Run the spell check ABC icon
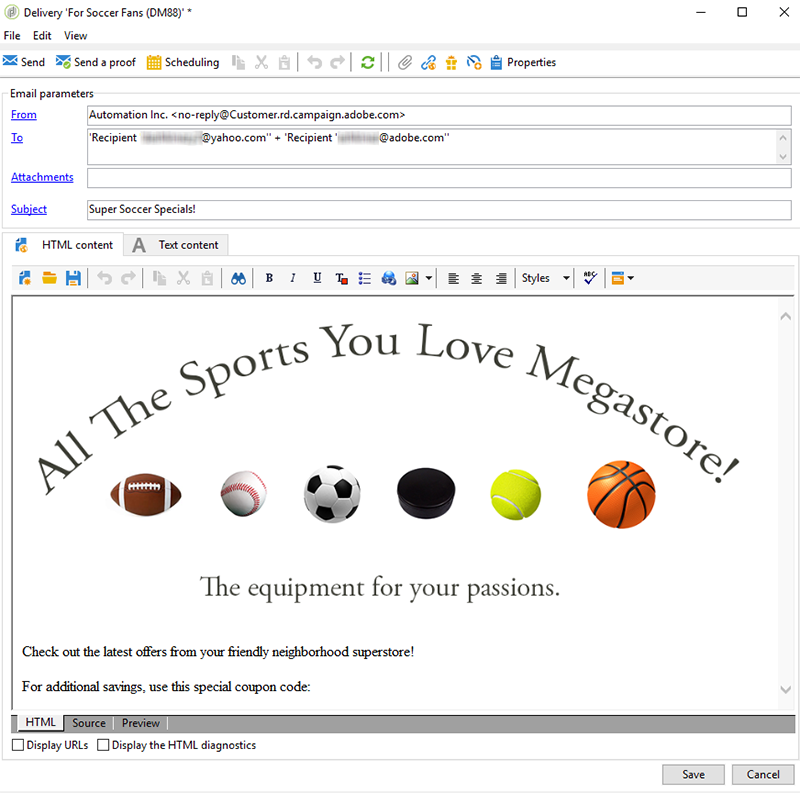The width and height of the screenshot is (800, 793). pos(590,278)
